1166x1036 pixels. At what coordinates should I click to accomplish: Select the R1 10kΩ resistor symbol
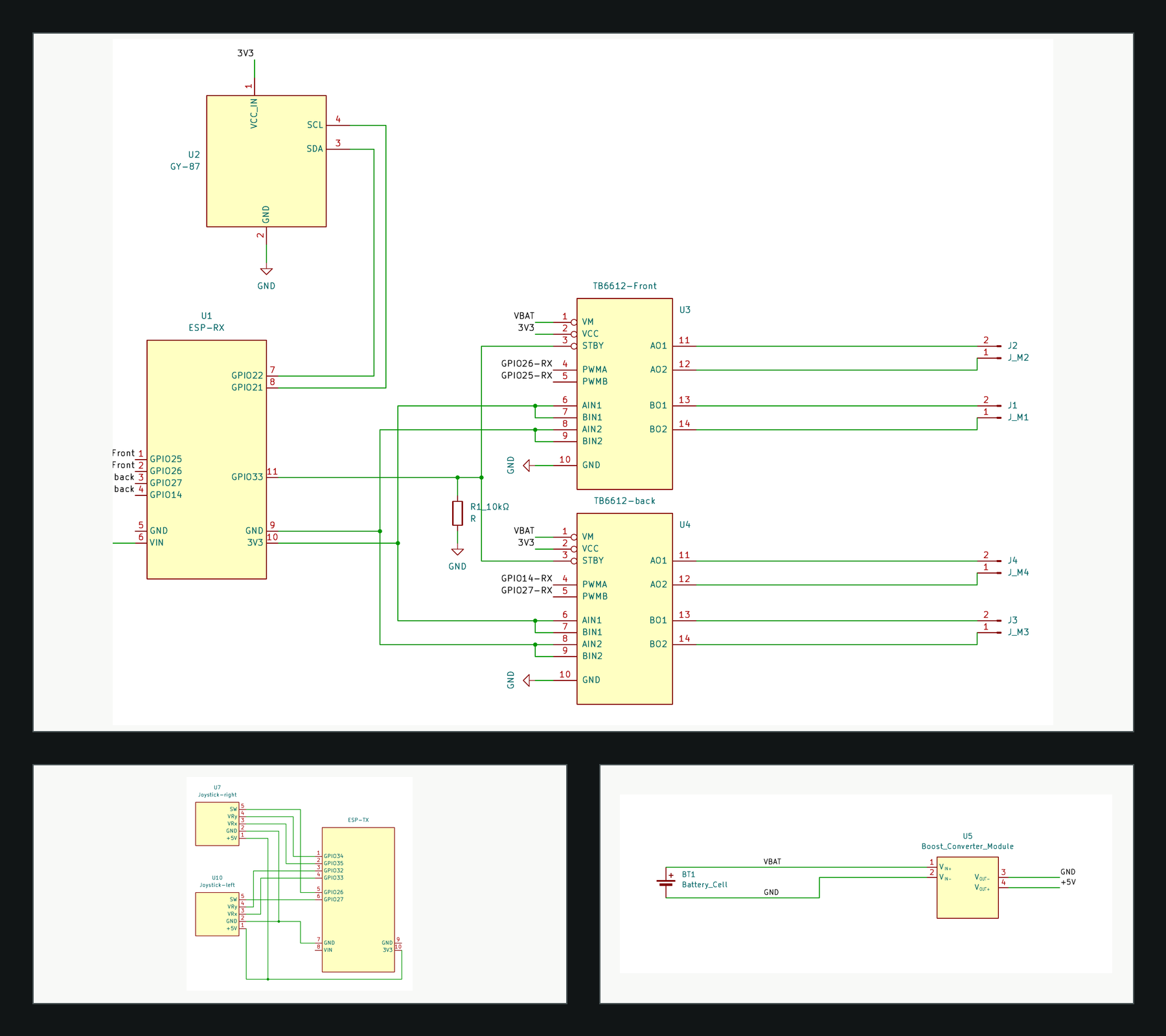coord(457,513)
